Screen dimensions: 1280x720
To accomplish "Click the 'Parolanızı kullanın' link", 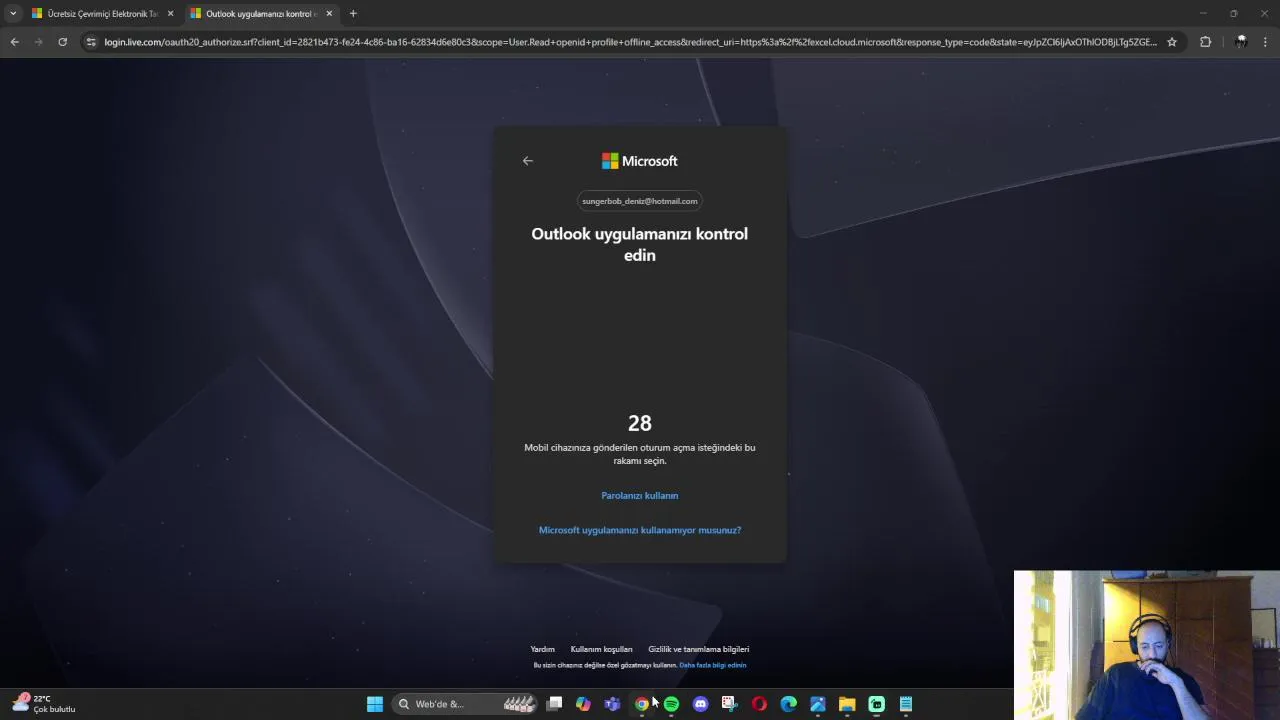I will 640,496.
